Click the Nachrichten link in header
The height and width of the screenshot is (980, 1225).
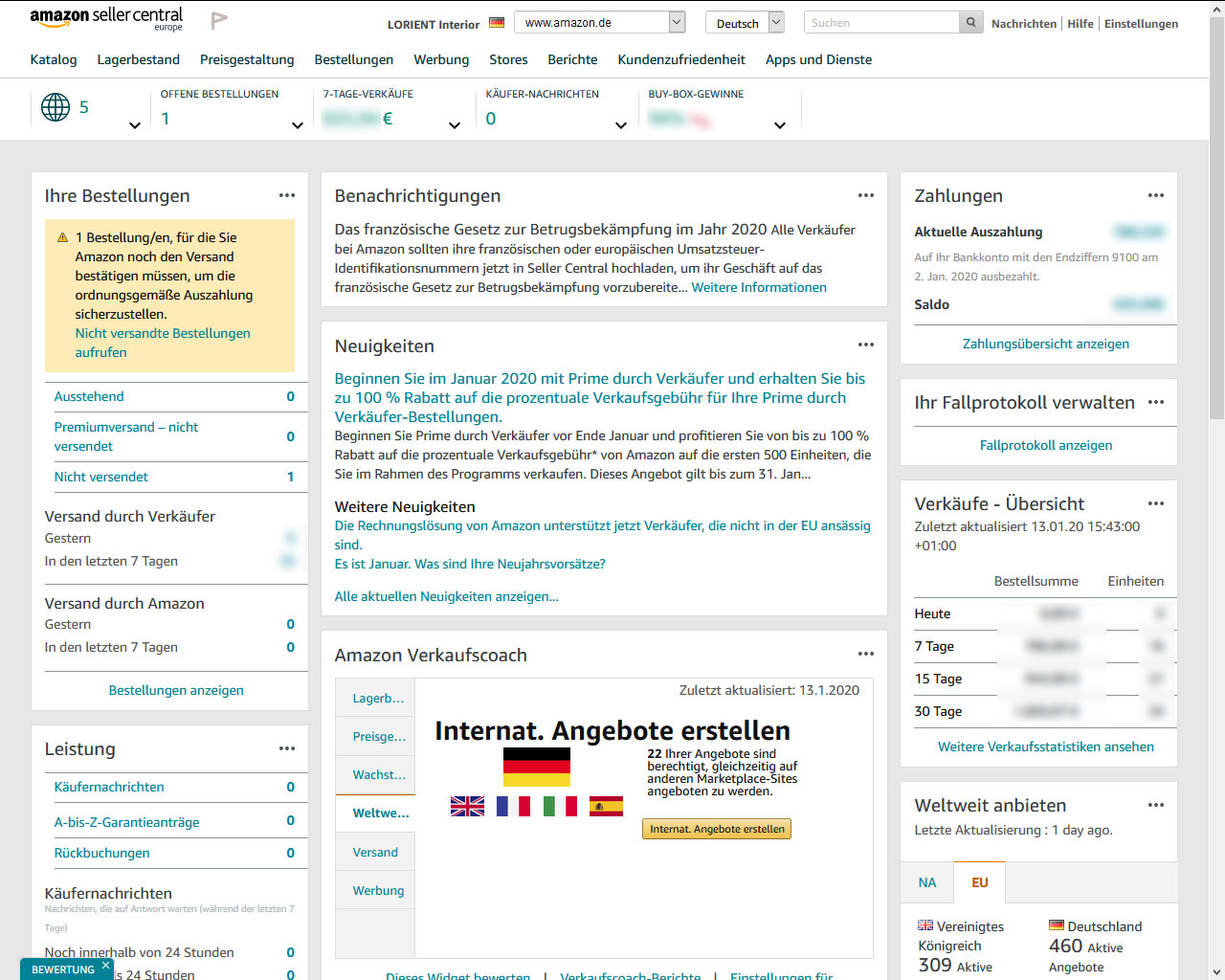point(1024,24)
